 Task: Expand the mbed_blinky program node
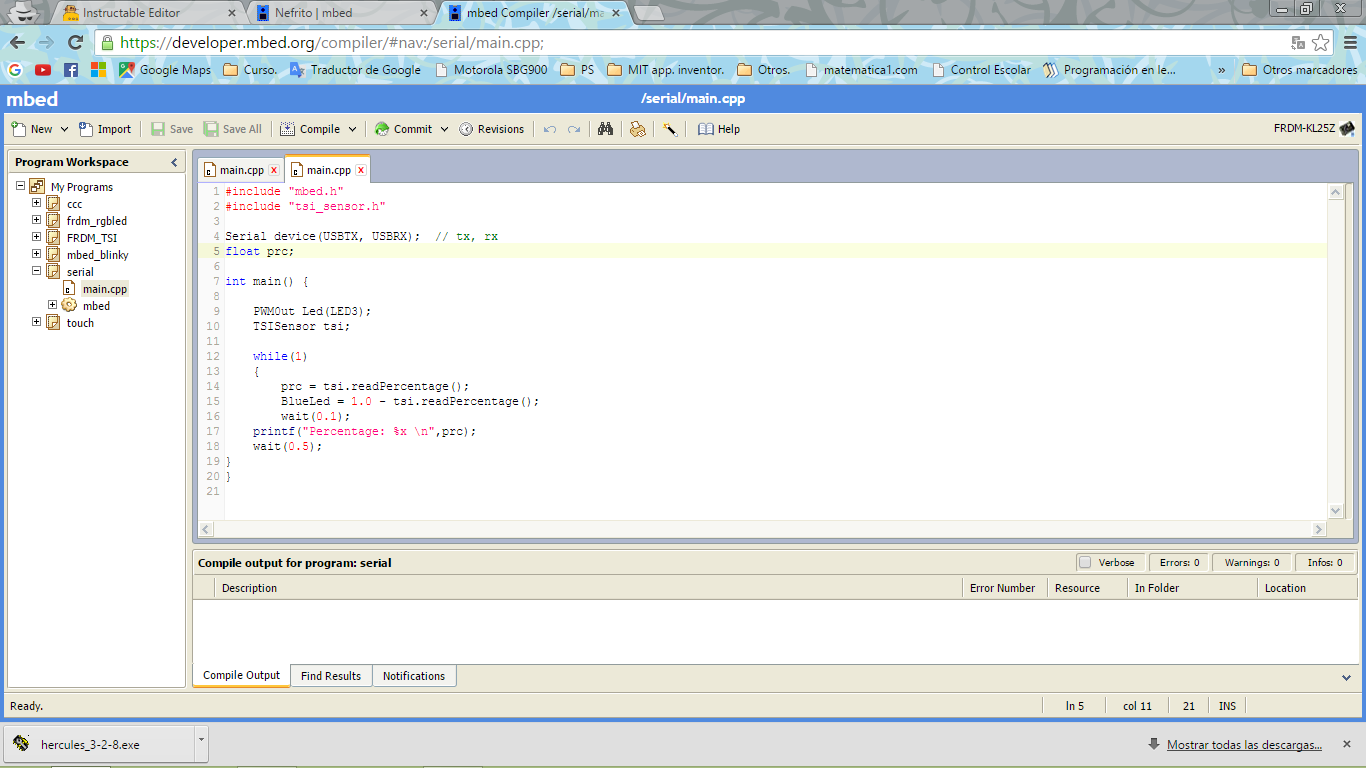click(37, 254)
